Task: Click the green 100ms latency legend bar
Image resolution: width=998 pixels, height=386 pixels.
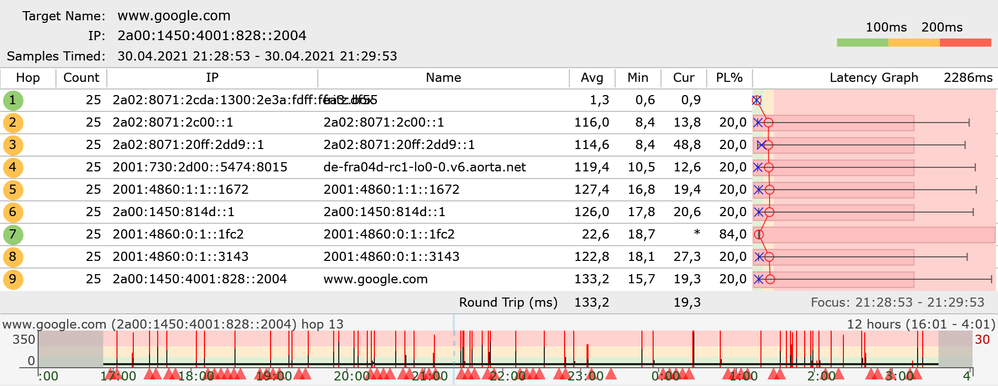Action: point(862,43)
